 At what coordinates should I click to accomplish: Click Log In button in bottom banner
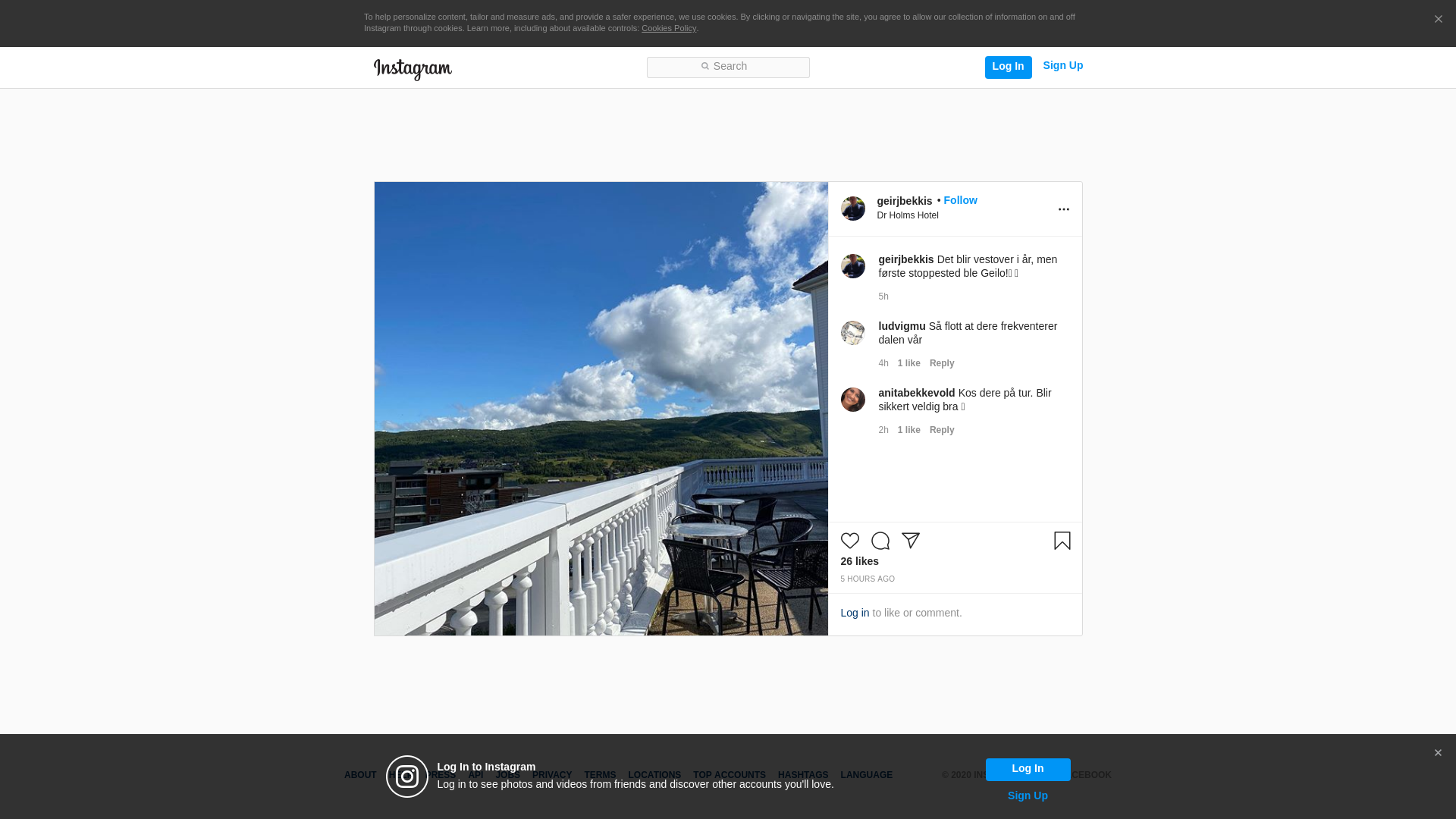click(1028, 769)
